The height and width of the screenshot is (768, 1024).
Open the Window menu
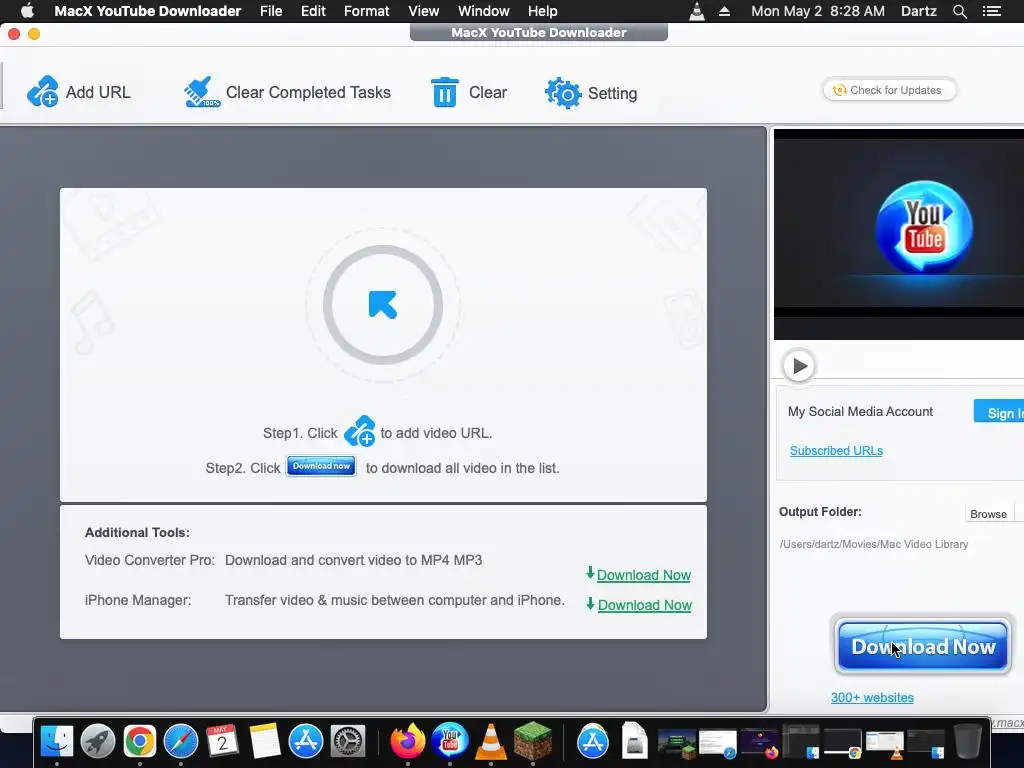(x=484, y=11)
